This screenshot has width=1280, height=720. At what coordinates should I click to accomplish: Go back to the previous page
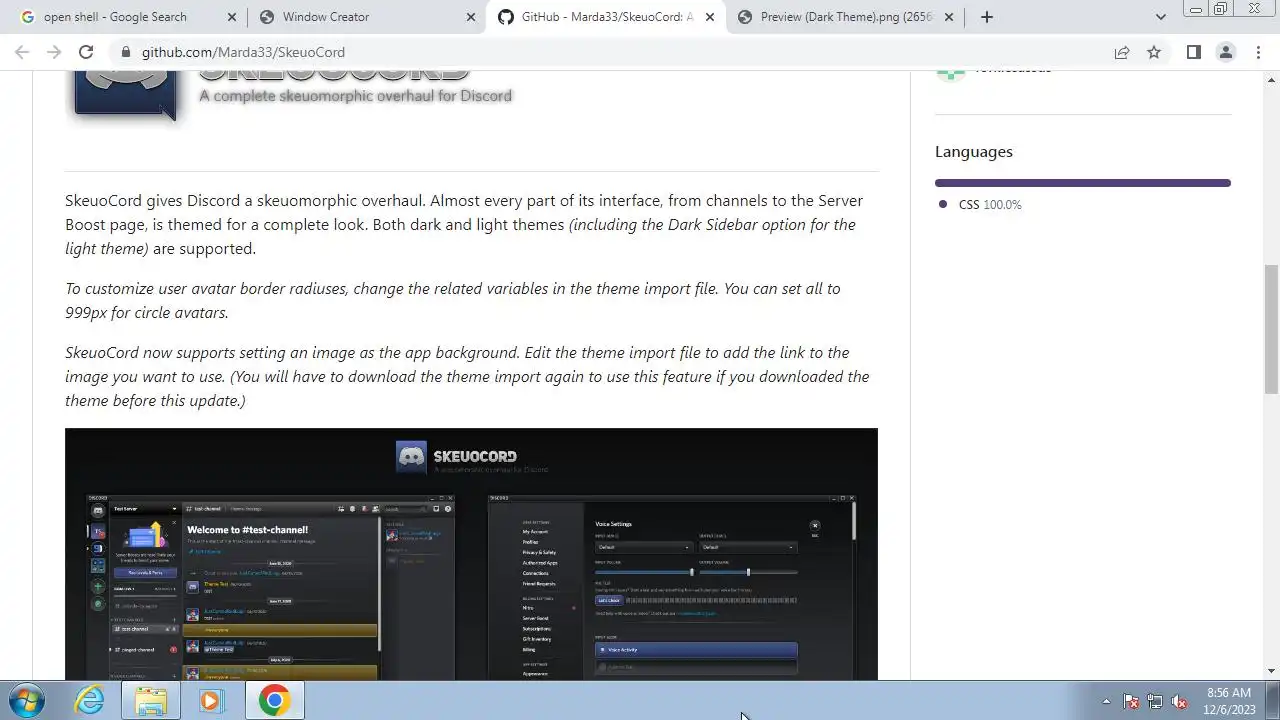click(x=22, y=52)
